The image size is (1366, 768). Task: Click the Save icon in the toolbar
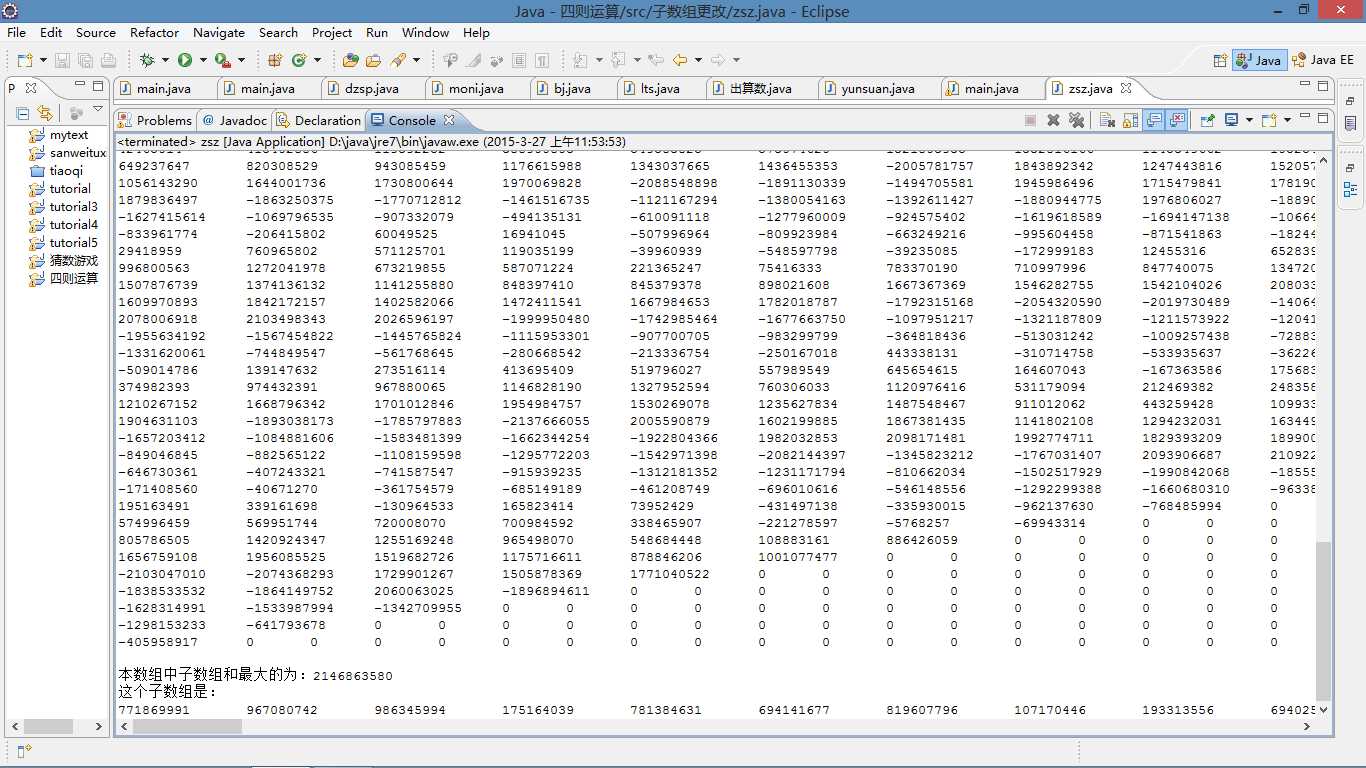62,61
